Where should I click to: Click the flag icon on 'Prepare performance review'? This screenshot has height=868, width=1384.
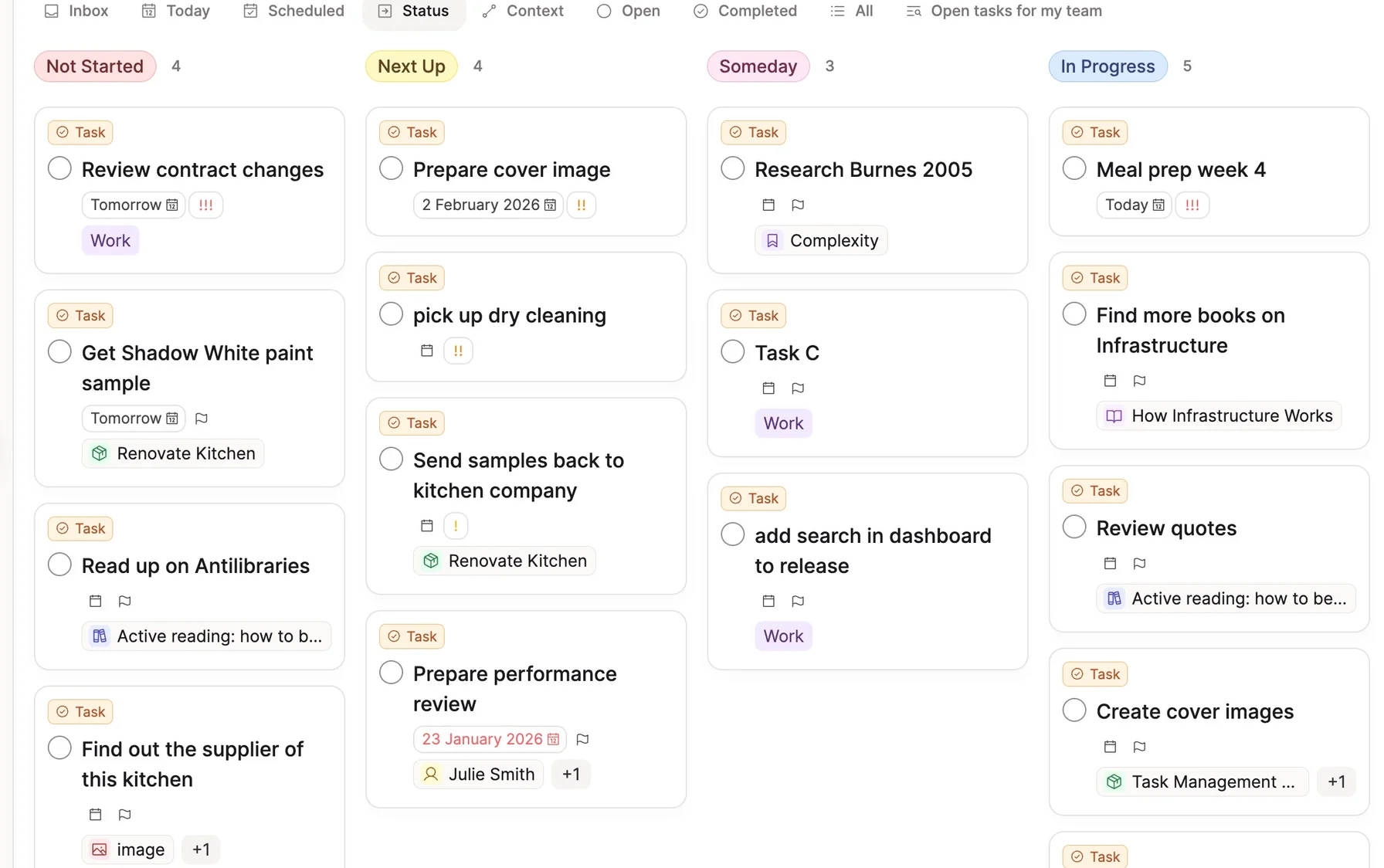pos(582,739)
